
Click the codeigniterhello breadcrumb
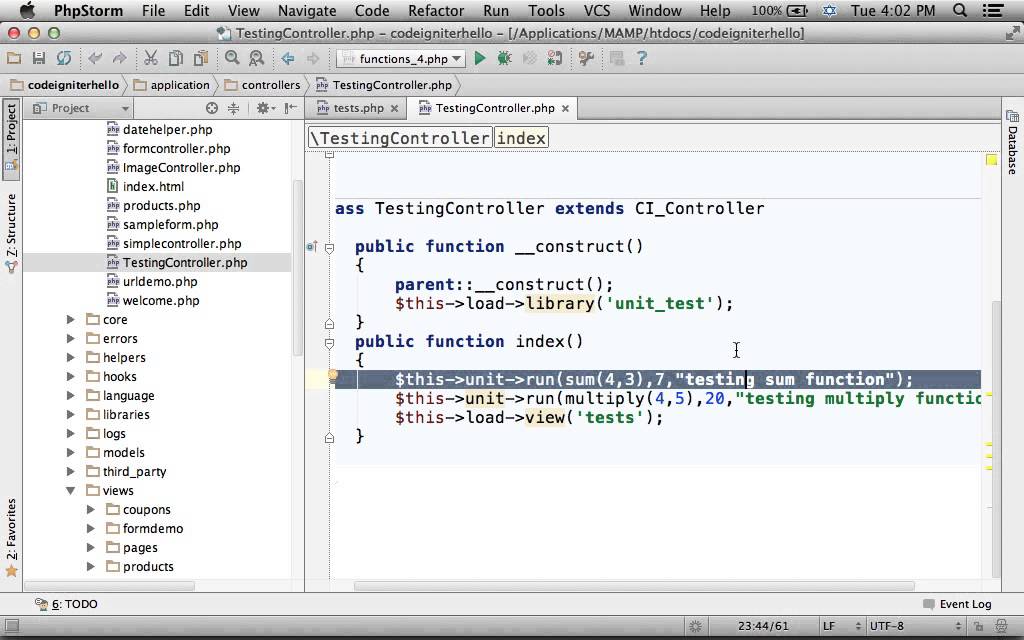[64, 85]
